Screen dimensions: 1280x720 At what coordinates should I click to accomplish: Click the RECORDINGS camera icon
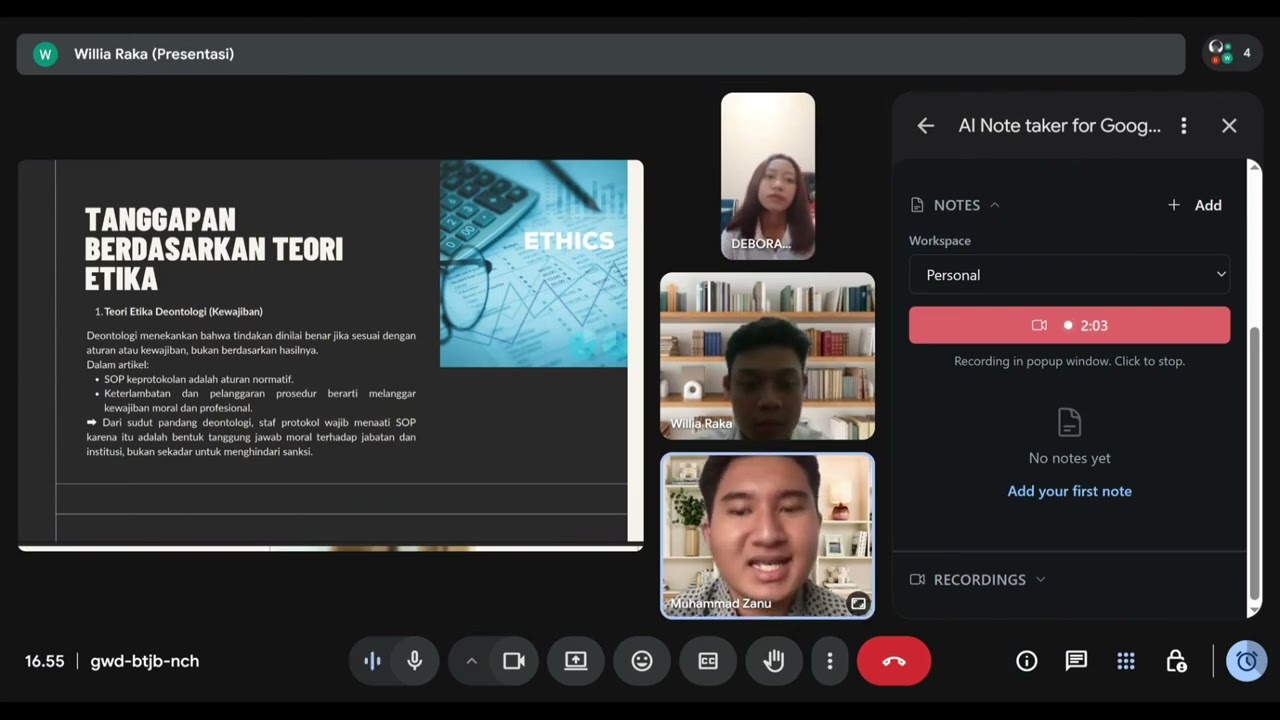[917, 580]
